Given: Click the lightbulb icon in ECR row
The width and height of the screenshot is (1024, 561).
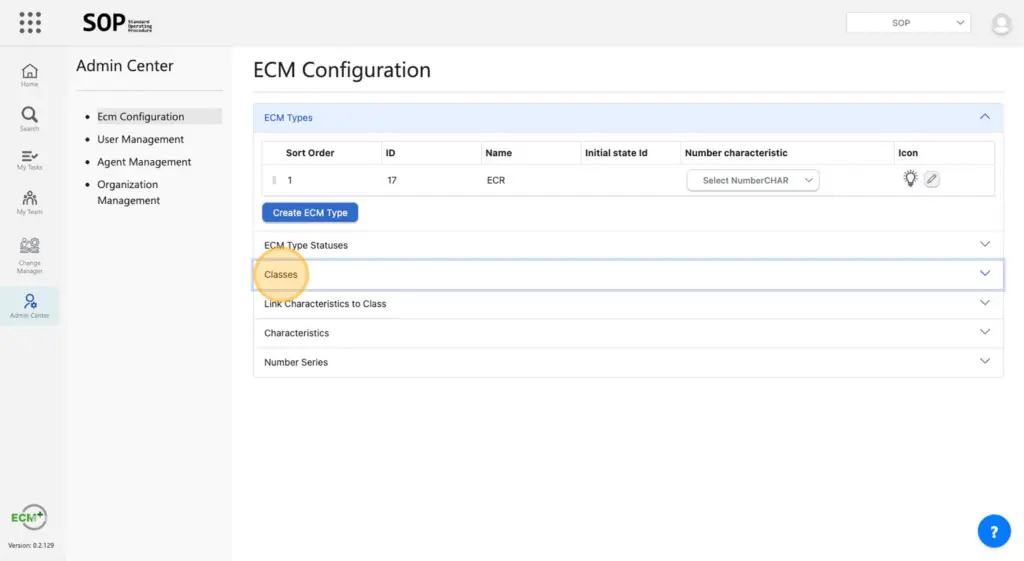Looking at the screenshot, I should coord(909,179).
